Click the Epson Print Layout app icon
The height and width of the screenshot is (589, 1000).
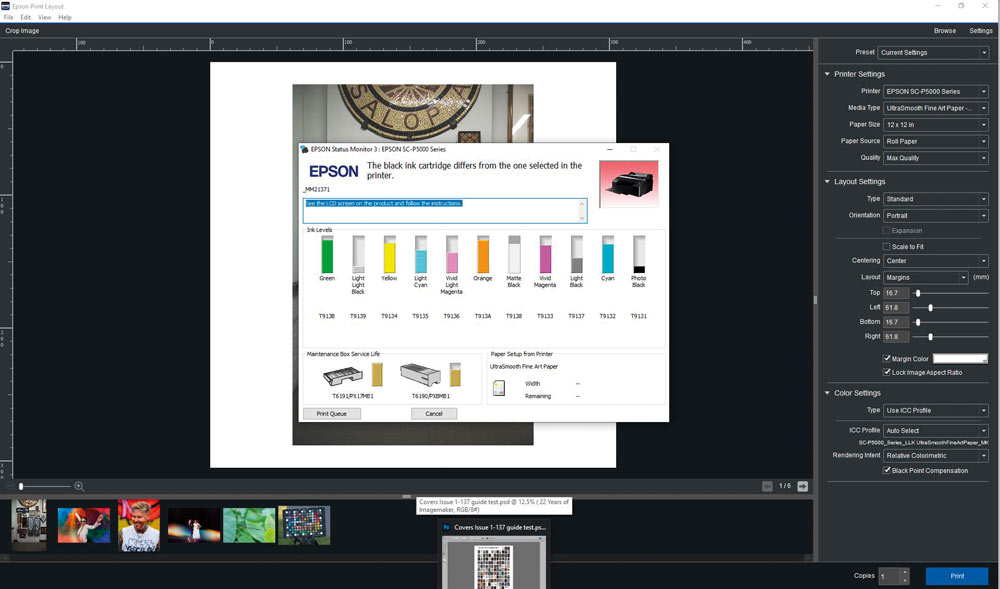click(6, 6)
